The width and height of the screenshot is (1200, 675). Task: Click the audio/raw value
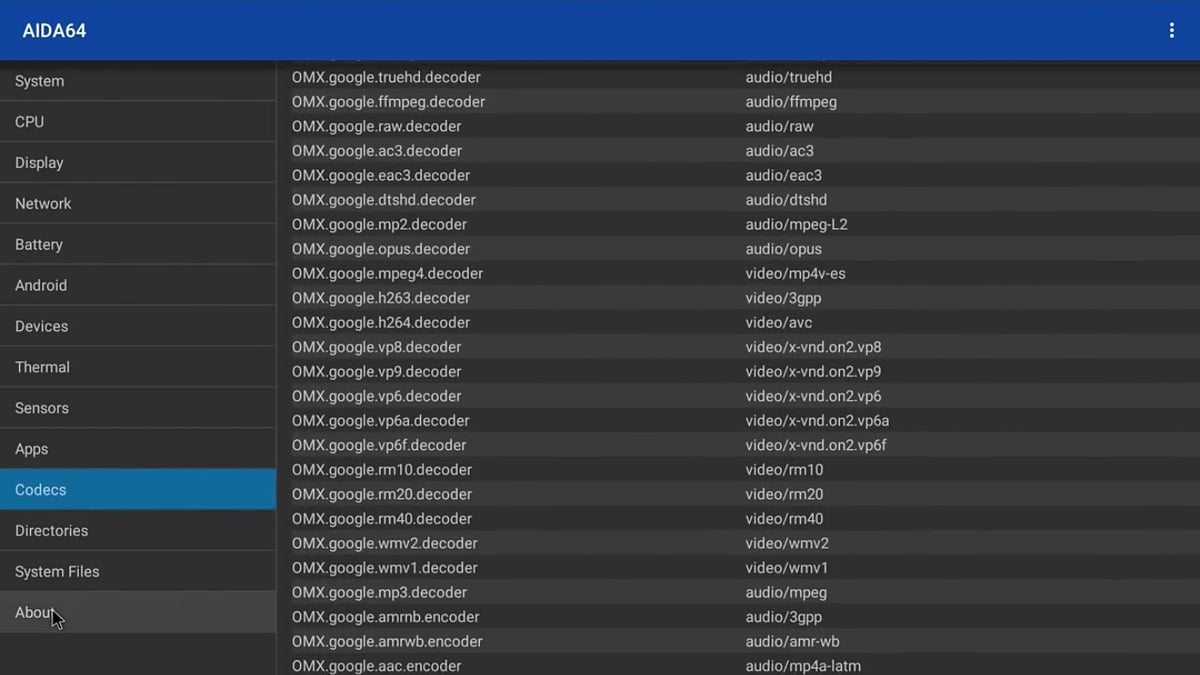779,126
